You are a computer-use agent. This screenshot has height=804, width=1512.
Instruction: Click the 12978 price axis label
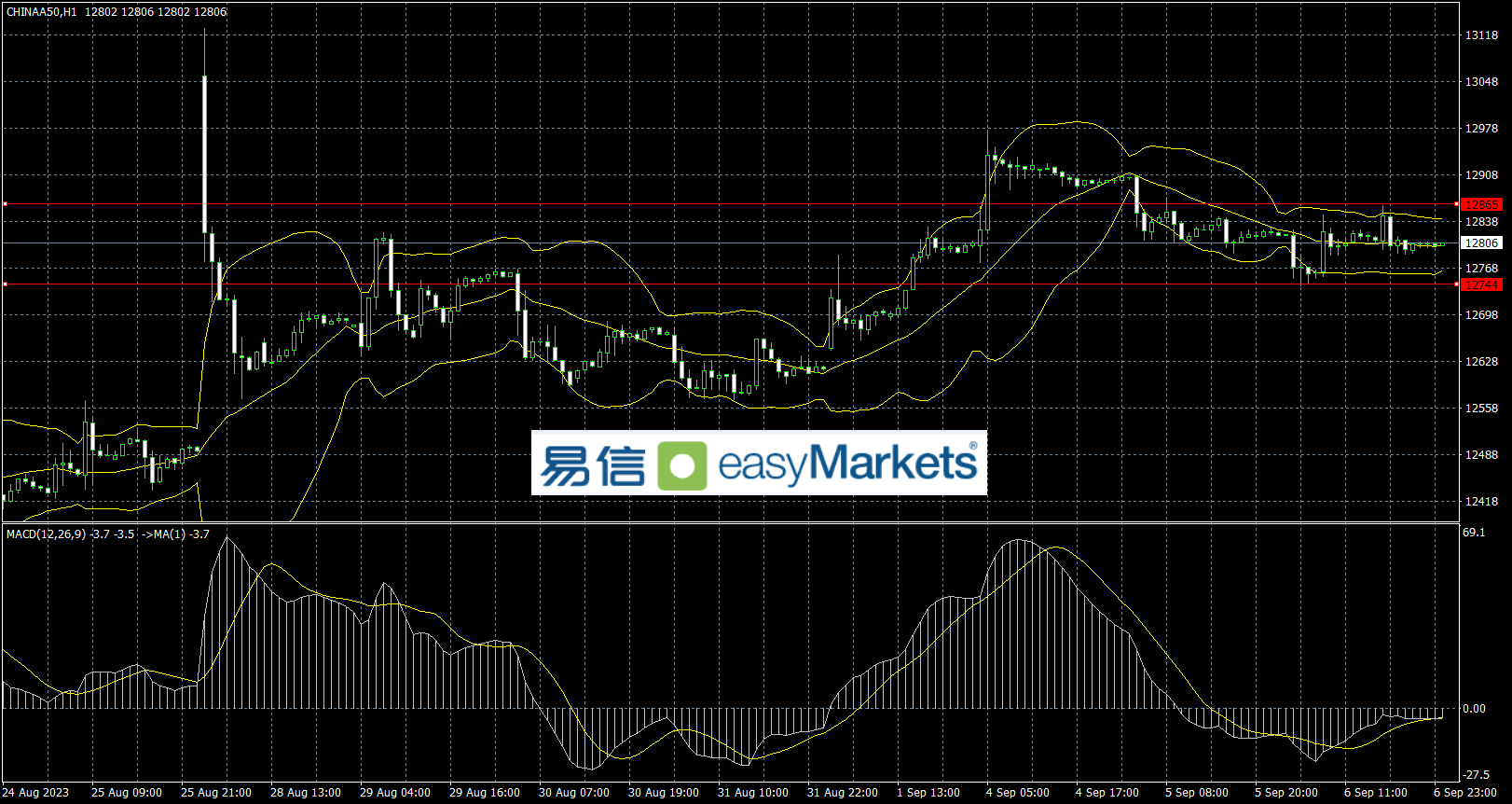1481,129
